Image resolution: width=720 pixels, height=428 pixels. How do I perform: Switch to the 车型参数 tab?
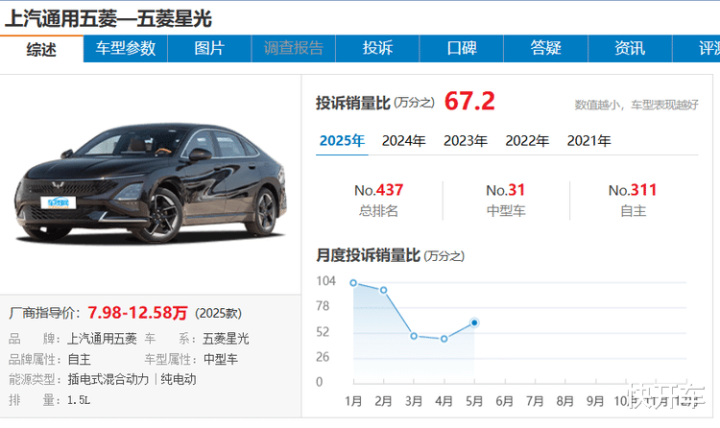coord(125,48)
